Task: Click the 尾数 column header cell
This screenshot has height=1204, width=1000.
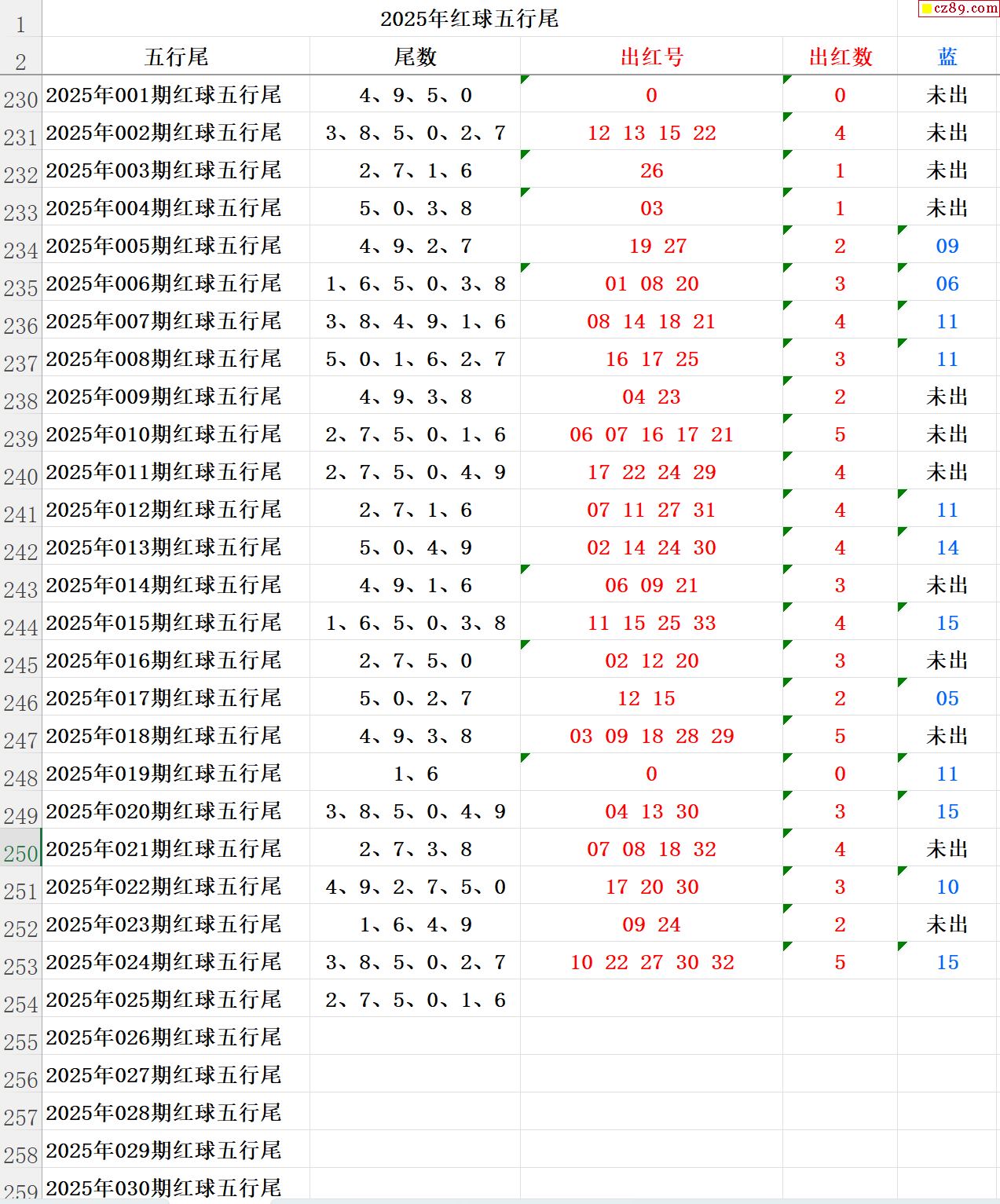Action: (415, 57)
